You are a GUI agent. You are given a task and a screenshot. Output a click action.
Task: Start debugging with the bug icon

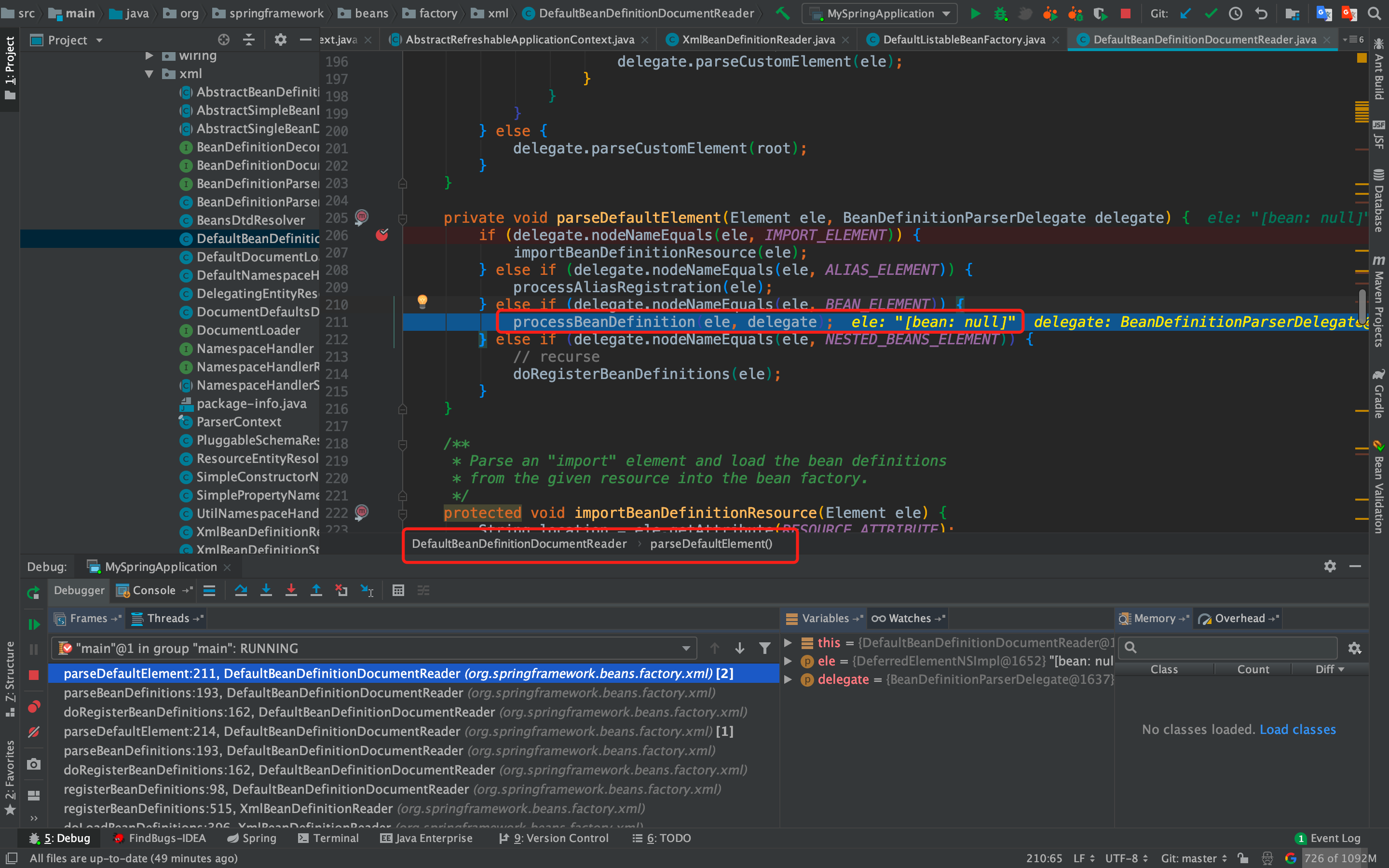(x=1001, y=14)
